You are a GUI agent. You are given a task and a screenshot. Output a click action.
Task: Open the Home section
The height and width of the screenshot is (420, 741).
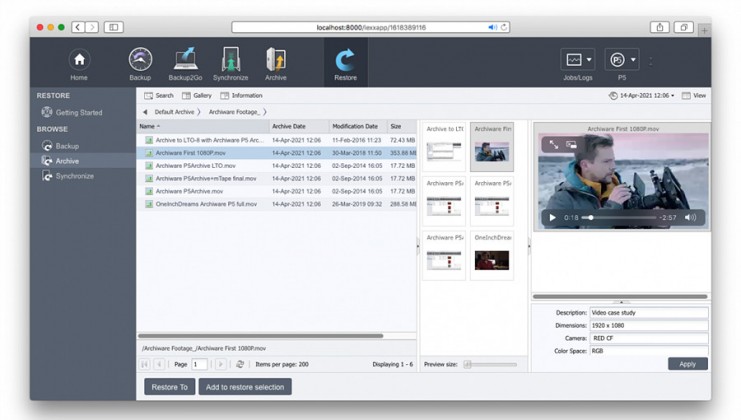click(x=79, y=64)
